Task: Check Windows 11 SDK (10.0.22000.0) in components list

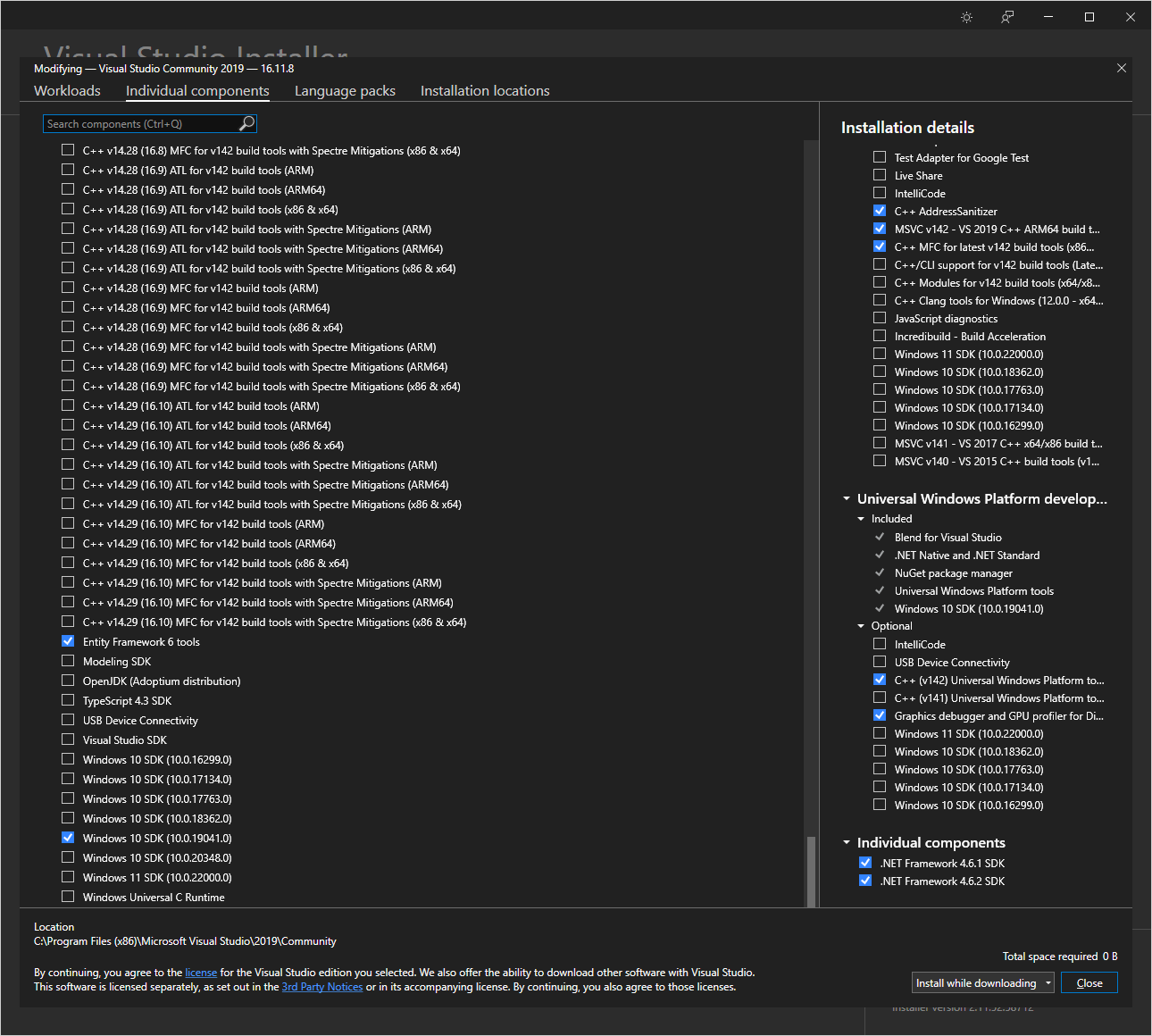Action: [68, 877]
